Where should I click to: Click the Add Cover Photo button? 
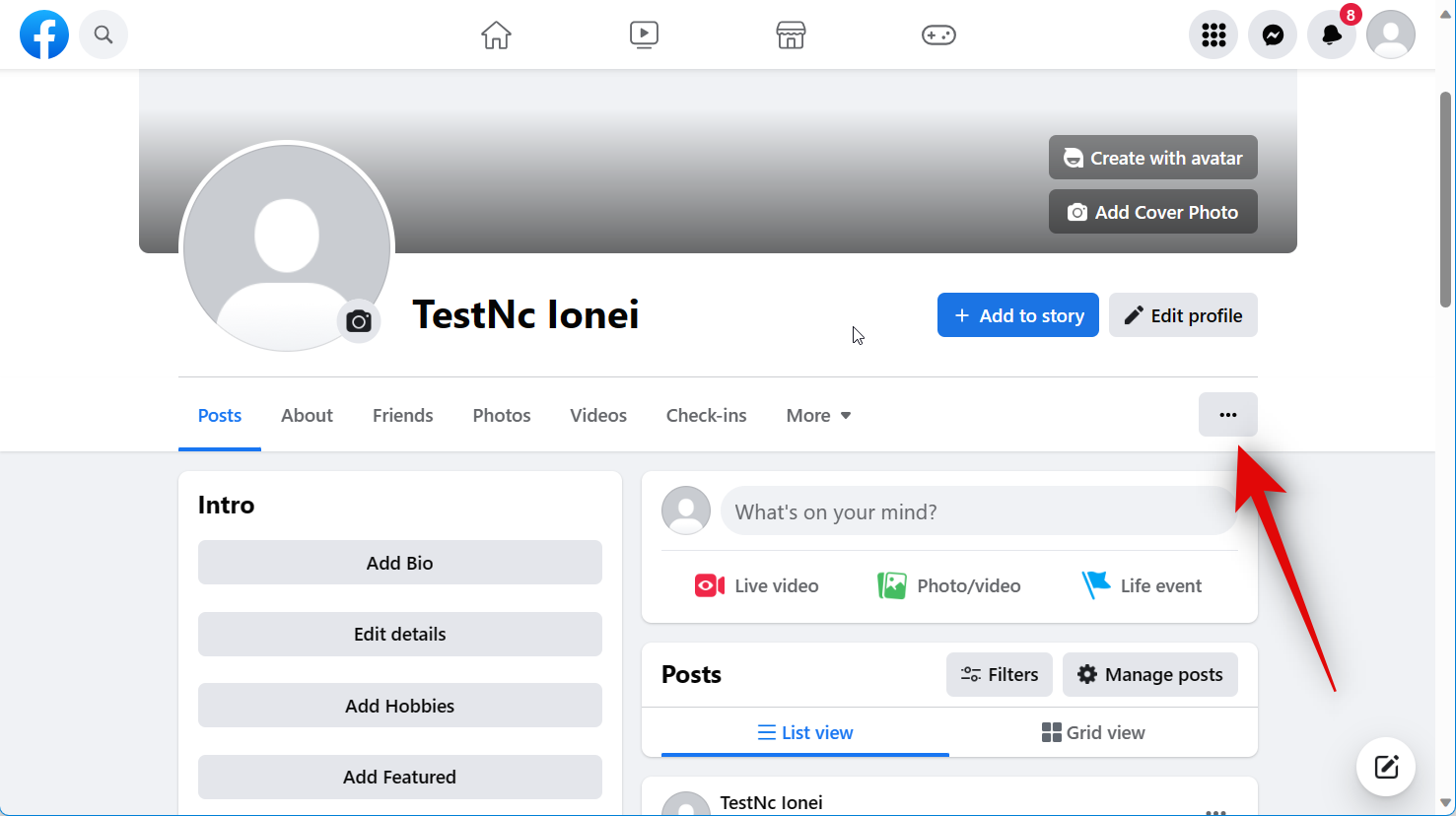point(1152,212)
